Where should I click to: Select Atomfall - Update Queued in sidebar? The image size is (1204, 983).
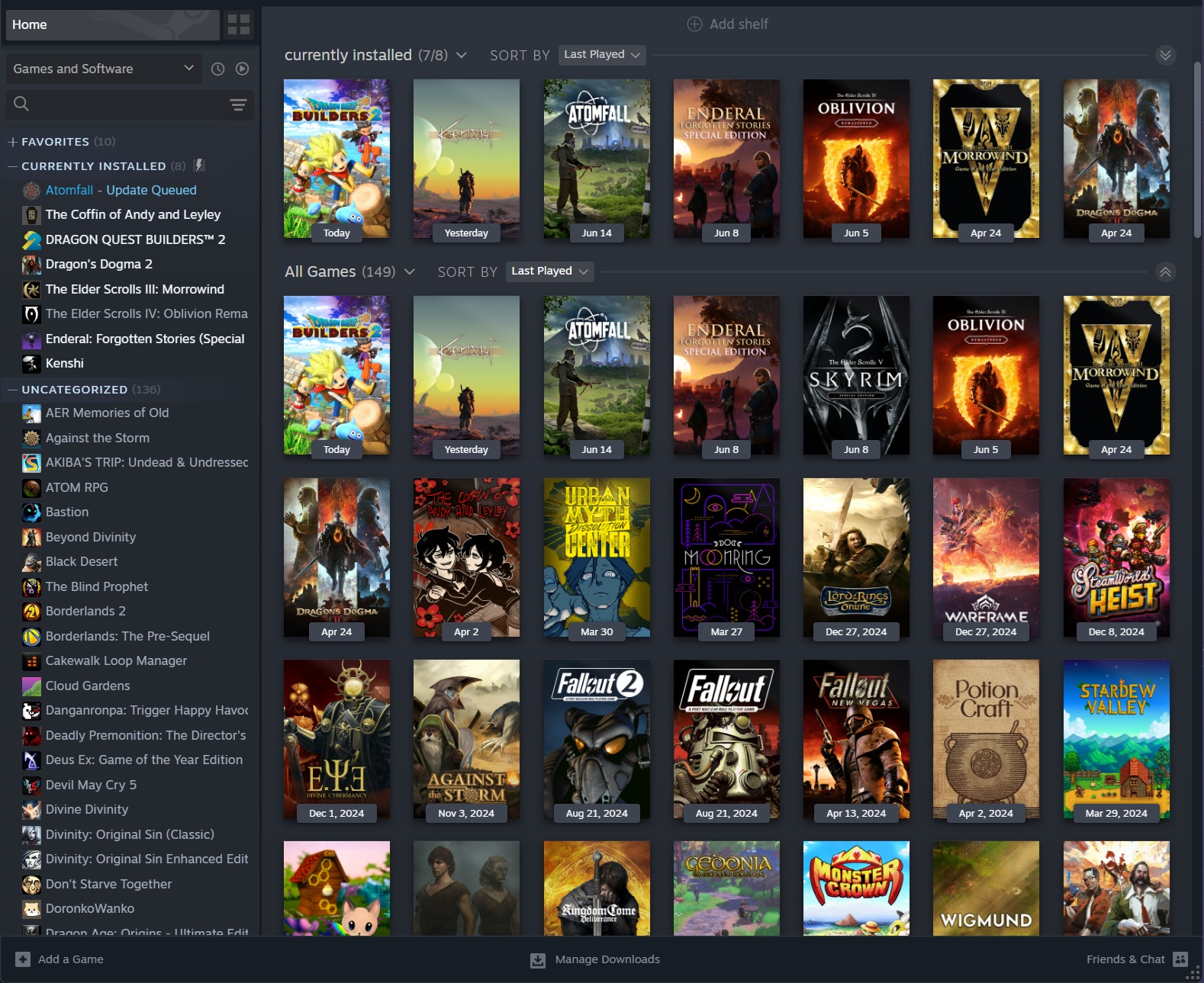(121, 190)
